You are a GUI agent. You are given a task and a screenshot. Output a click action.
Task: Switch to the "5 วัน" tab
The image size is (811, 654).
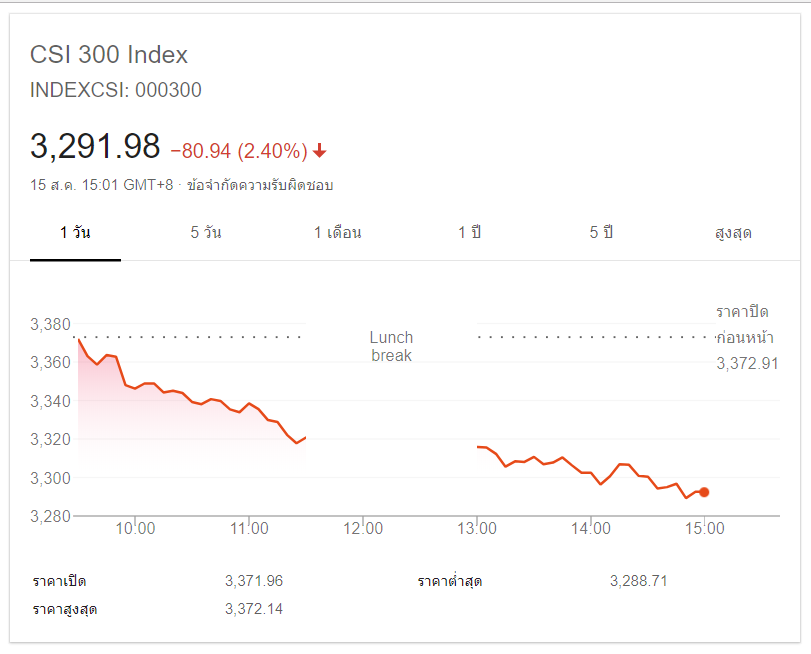click(x=206, y=233)
